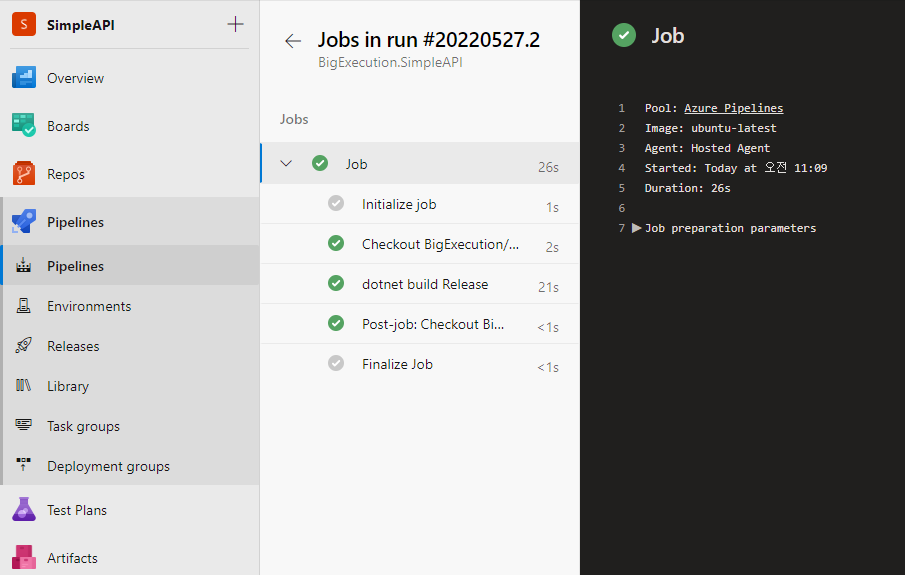Image resolution: width=905 pixels, height=575 pixels.
Task: Click the 'Job' heading in the log panel
Action: [668, 36]
